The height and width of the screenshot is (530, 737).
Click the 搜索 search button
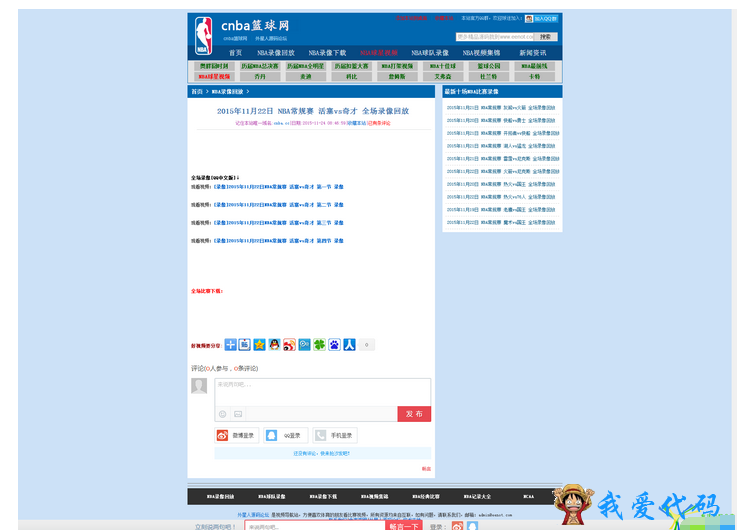(545, 37)
